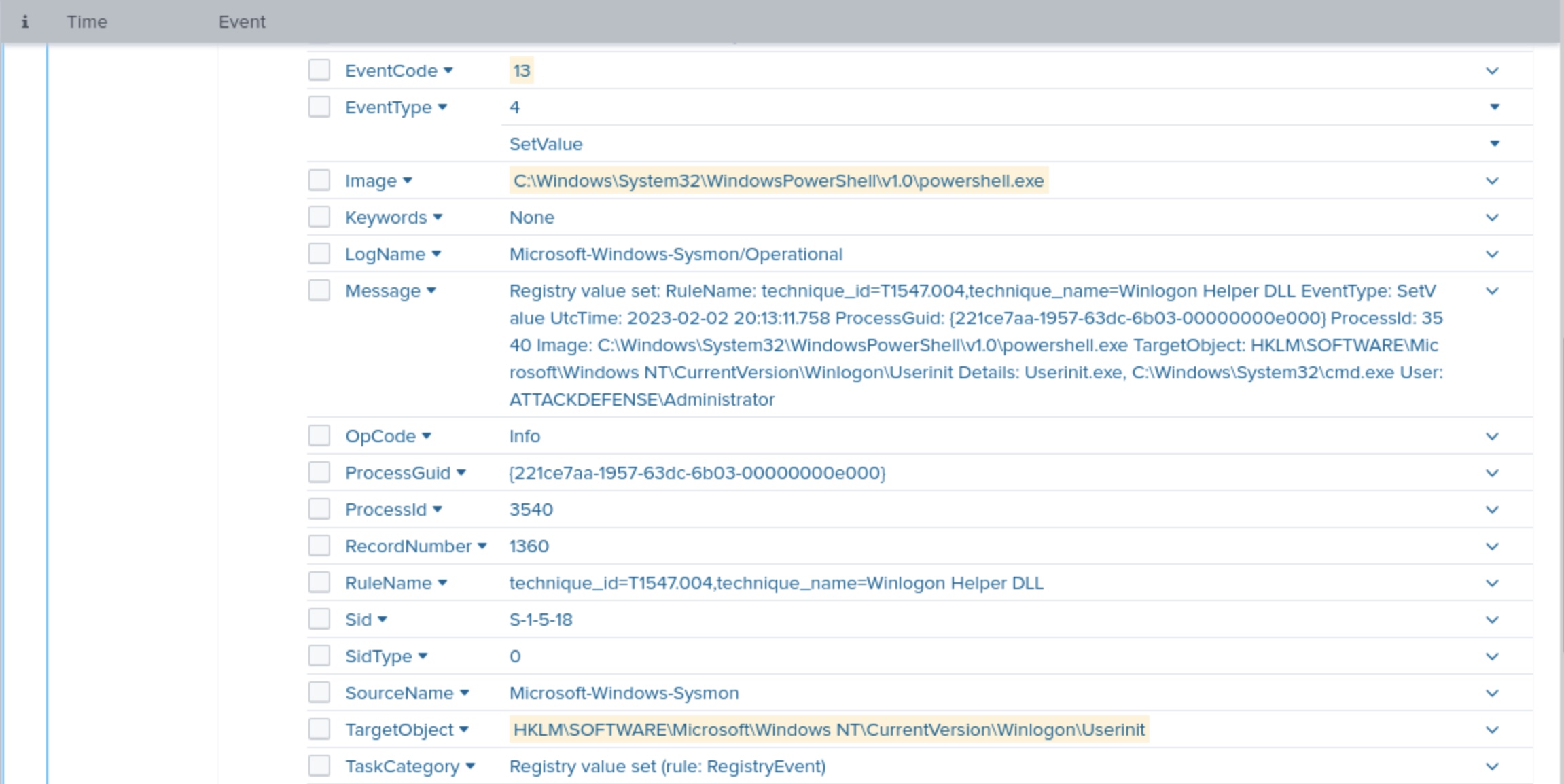Expand actions chevron in the Keywords row

1492,217
